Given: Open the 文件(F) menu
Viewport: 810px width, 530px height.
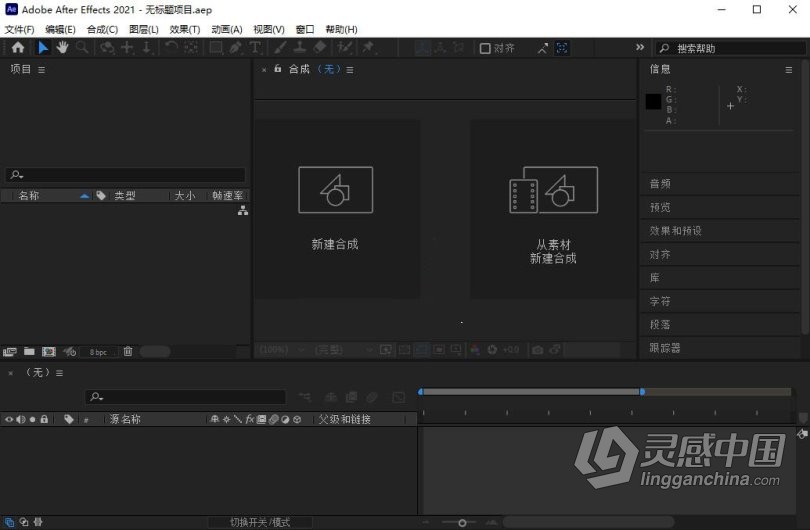Looking at the screenshot, I should pos(19,29).
